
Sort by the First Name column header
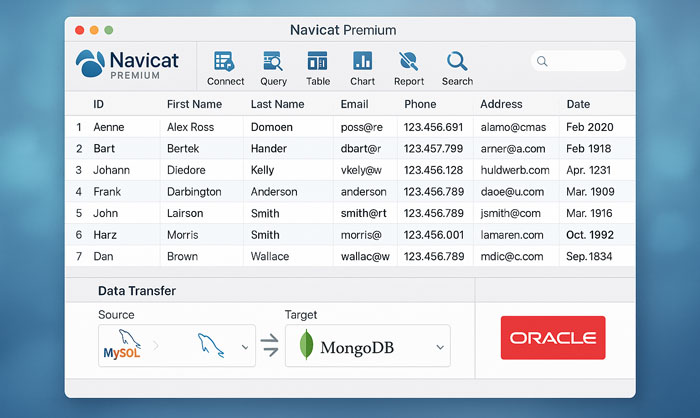coord(194,104)
